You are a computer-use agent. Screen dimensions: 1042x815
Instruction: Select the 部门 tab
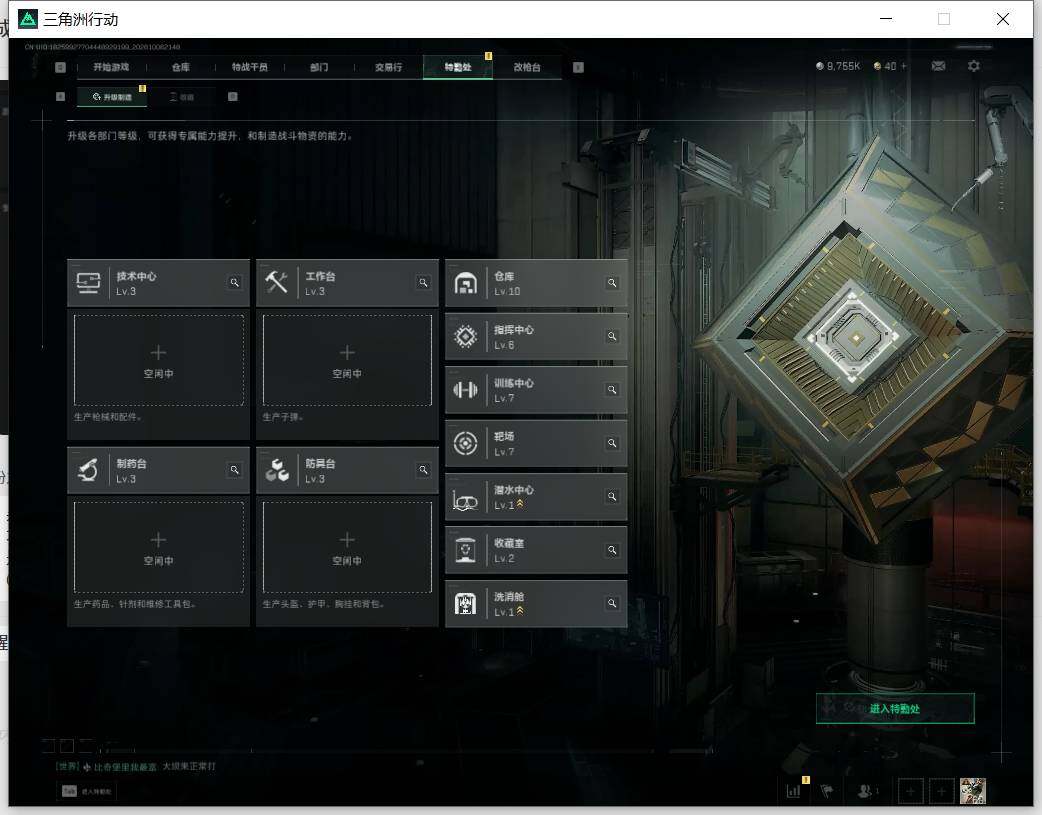coord(319,67)
